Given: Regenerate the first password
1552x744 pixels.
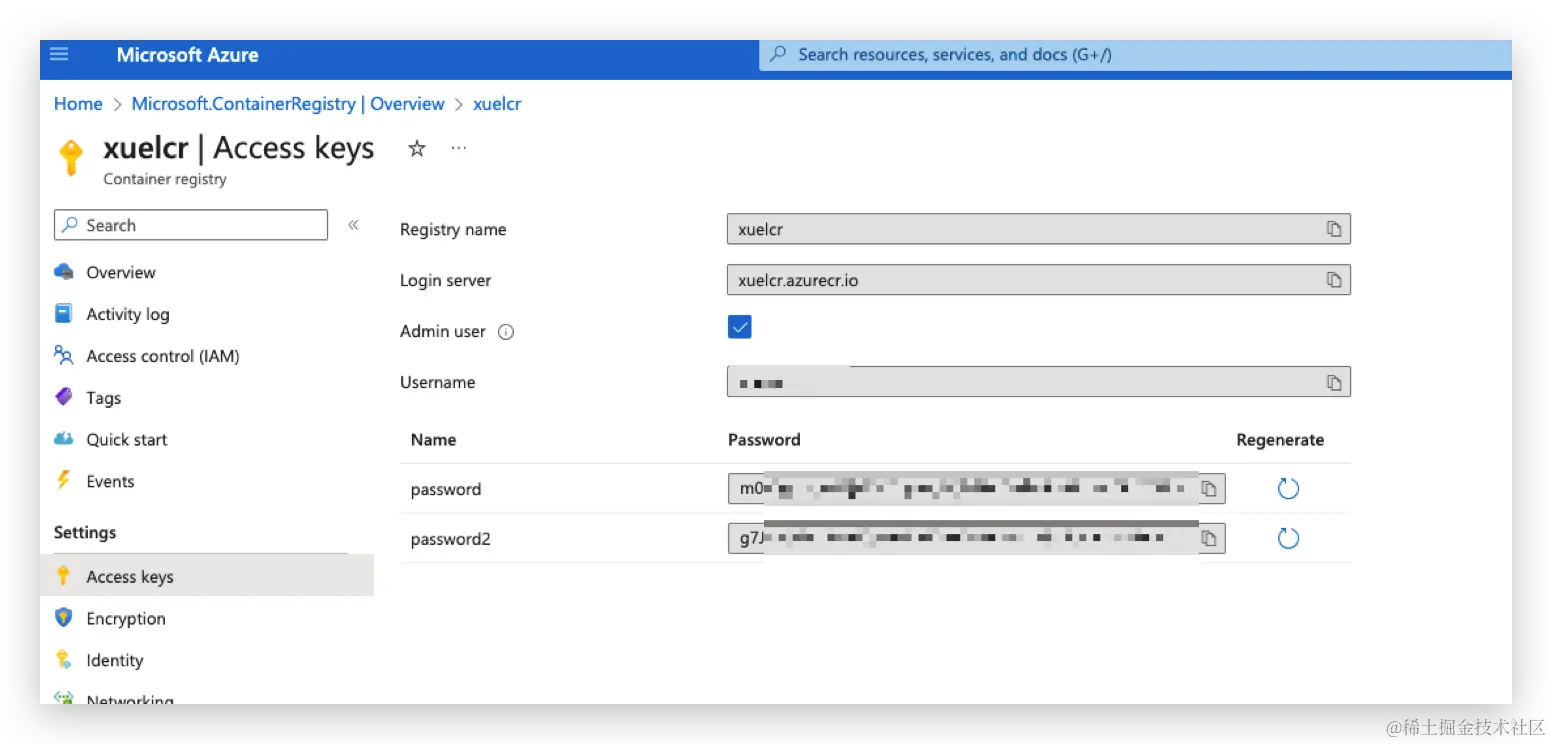Looking at the screenshot, I should [1288, 489].
